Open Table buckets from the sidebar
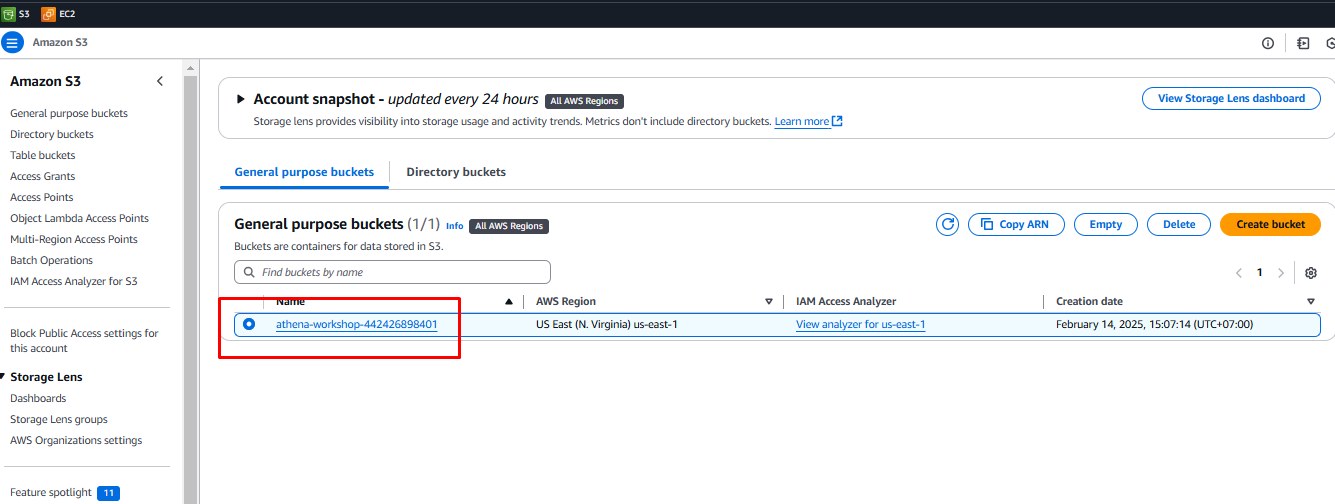Viewport: 1335px width, 504px height. 43,155
